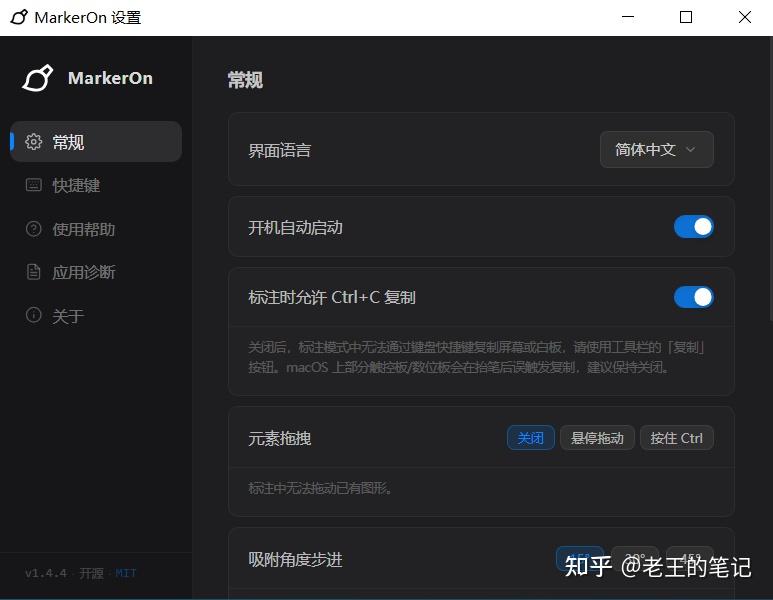Disable 标注时允许 Ctrl+C 复制 switch
773x600 pixels.
pos(694,297)
